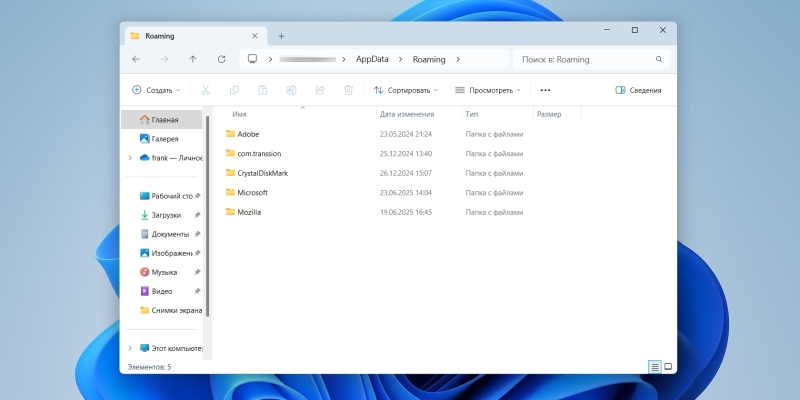Select the Roaming tab

click(x=195, y=36)
